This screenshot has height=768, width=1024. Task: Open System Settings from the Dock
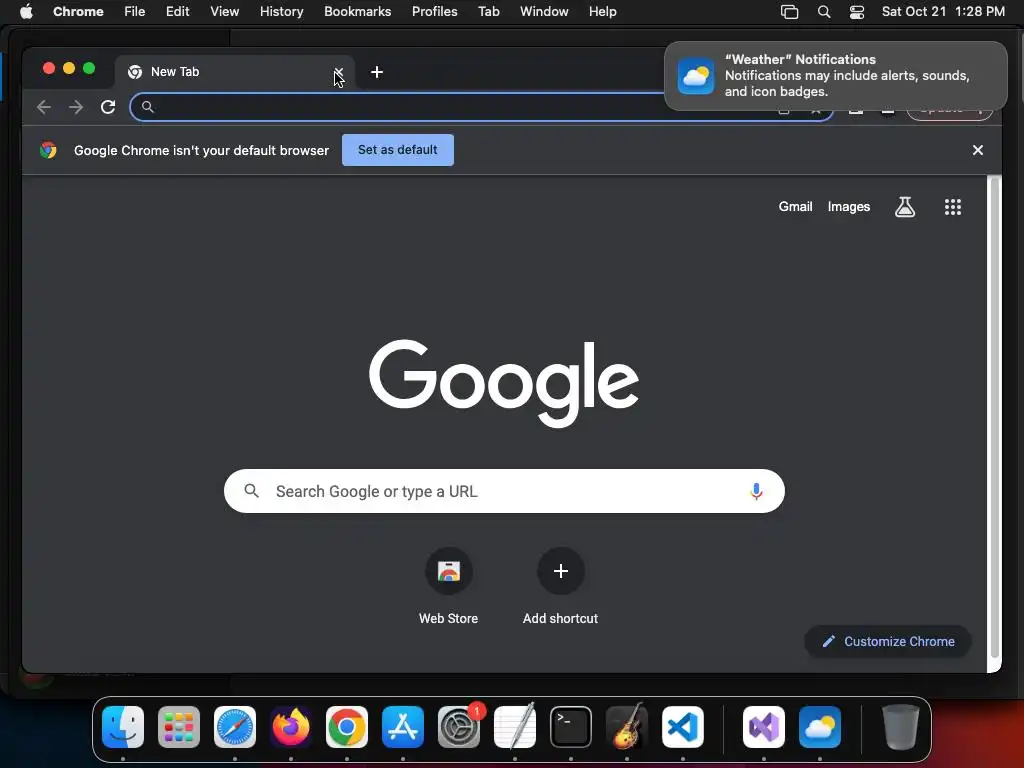click(459, 727)
